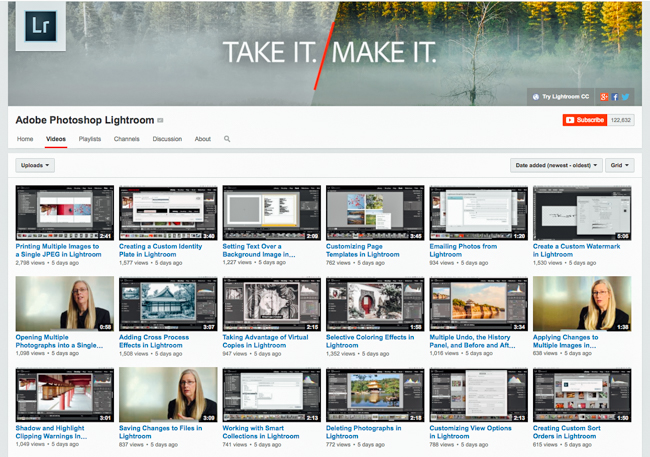Click title Customizing Page Templates in Lightroom

(x=363, y=250)
